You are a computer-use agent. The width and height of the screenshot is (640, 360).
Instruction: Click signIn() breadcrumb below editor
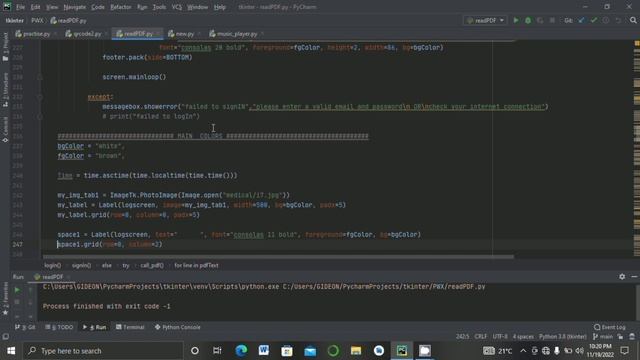tap(81, 265)
